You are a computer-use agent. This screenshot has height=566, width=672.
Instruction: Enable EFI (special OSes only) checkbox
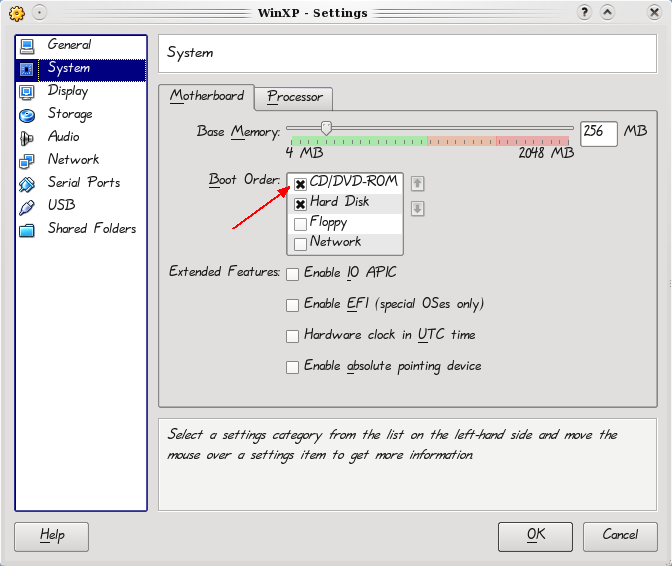pyautogui.click(x=292, y=305)
